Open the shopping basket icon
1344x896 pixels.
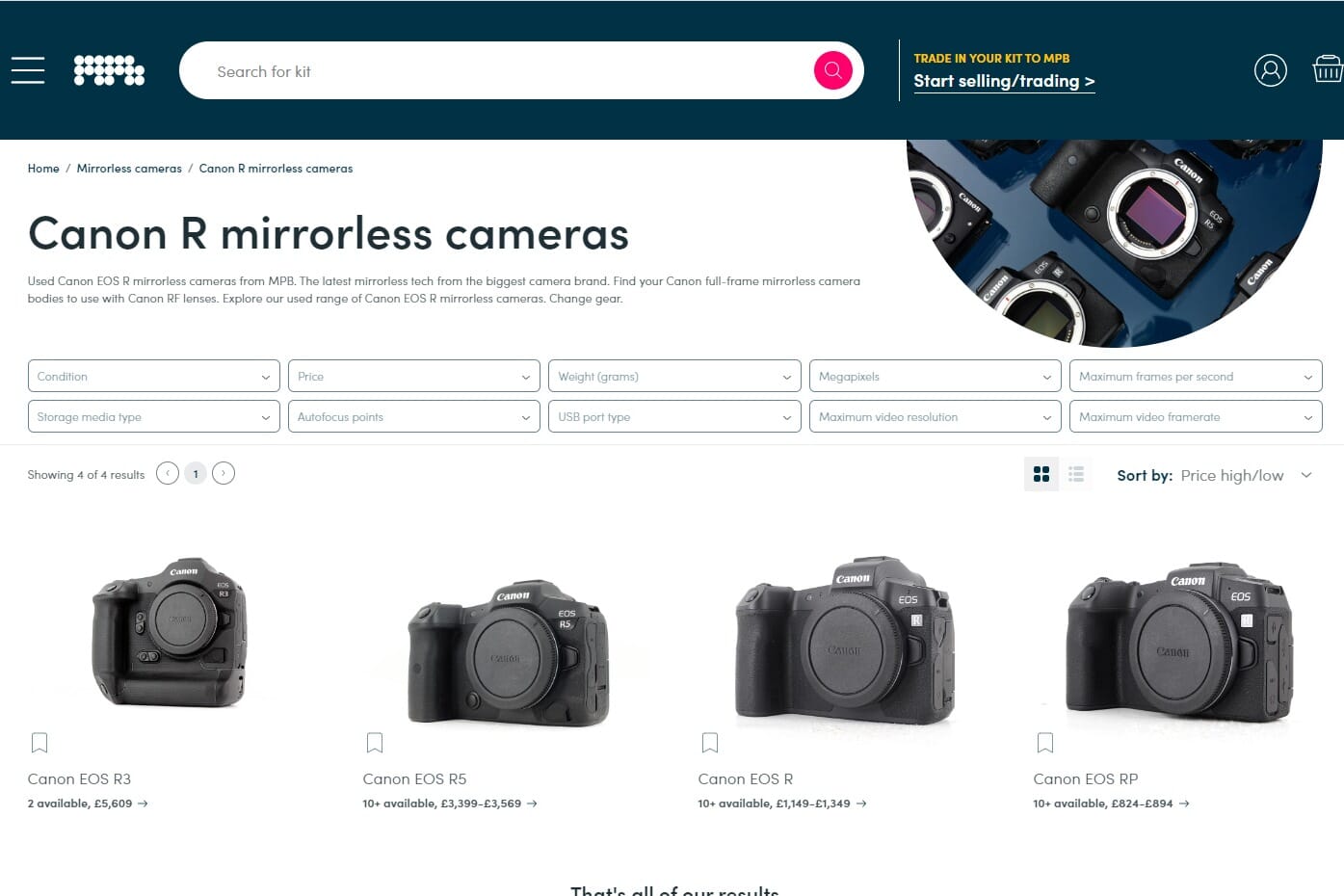(x=1328, y=69)
